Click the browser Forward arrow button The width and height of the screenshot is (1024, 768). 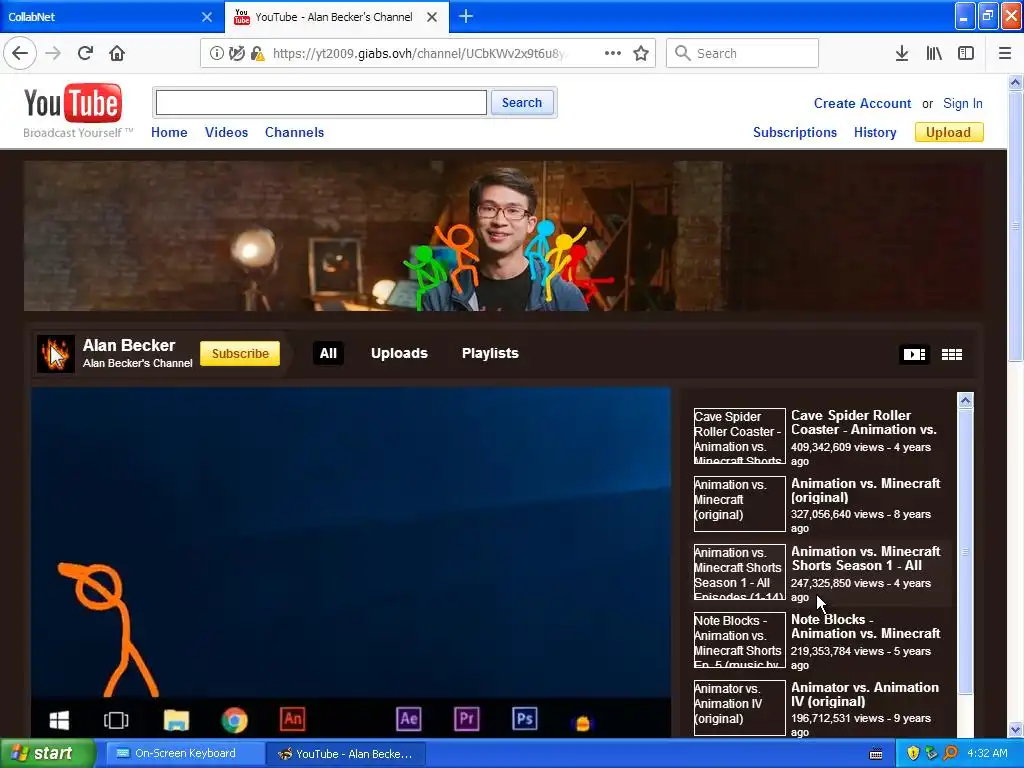pos(53,53)
